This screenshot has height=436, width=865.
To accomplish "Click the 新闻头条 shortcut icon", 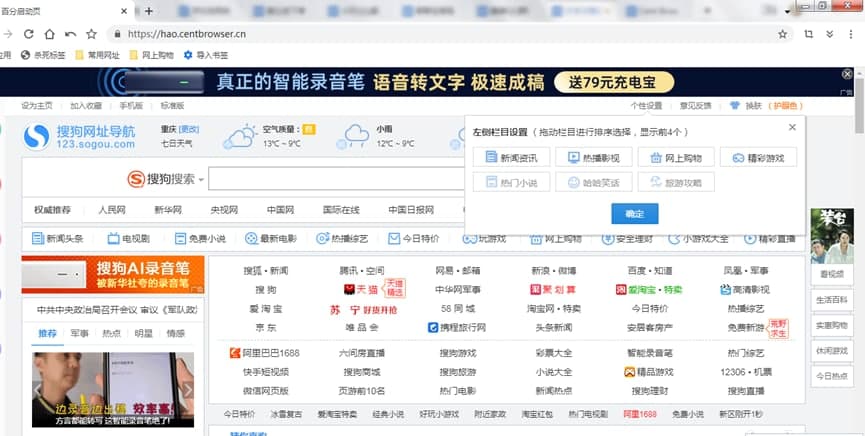I will (38, 239).
